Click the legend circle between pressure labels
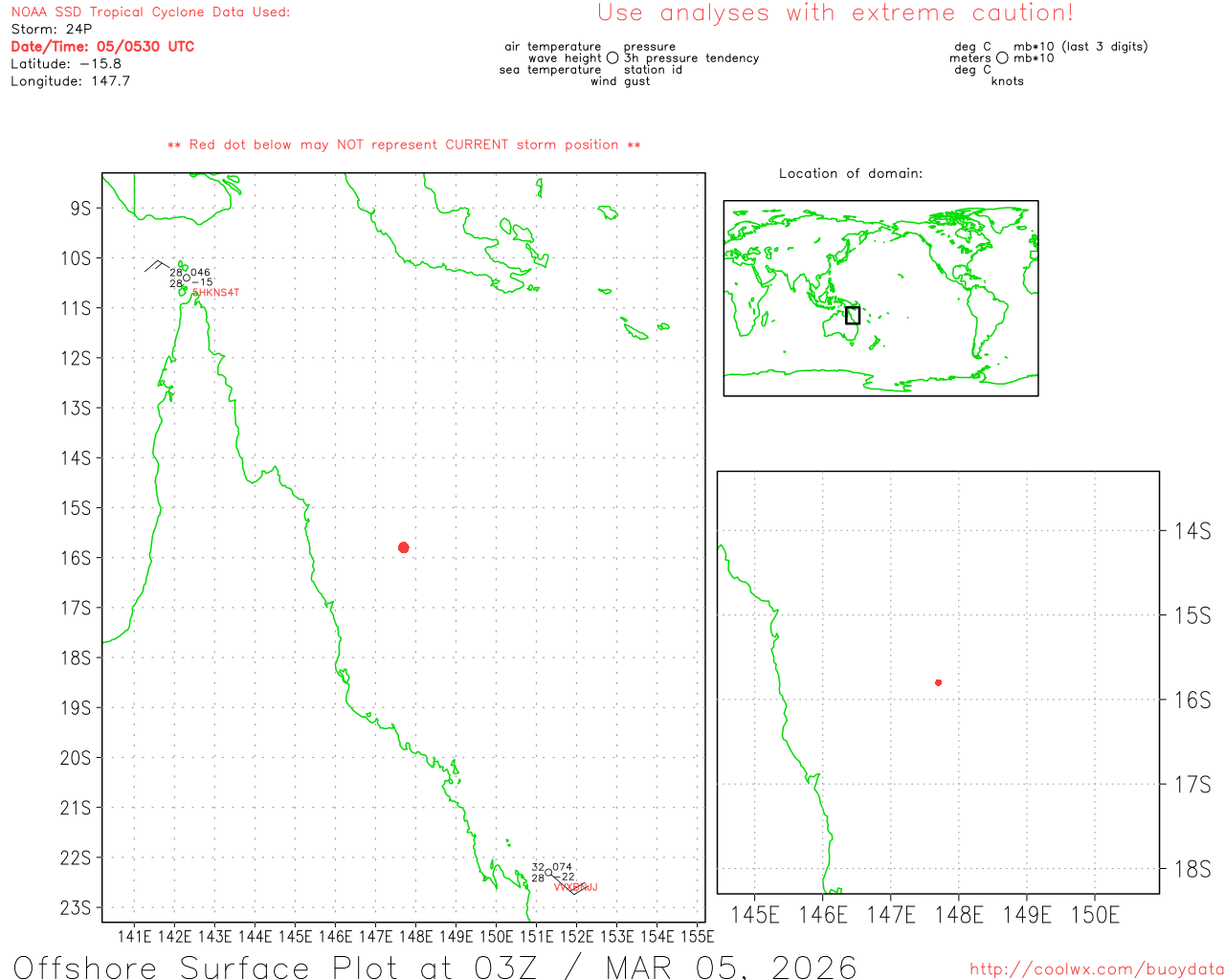Screen dimensions: 1225x980 pyautogui.click(x=612, y=57)
